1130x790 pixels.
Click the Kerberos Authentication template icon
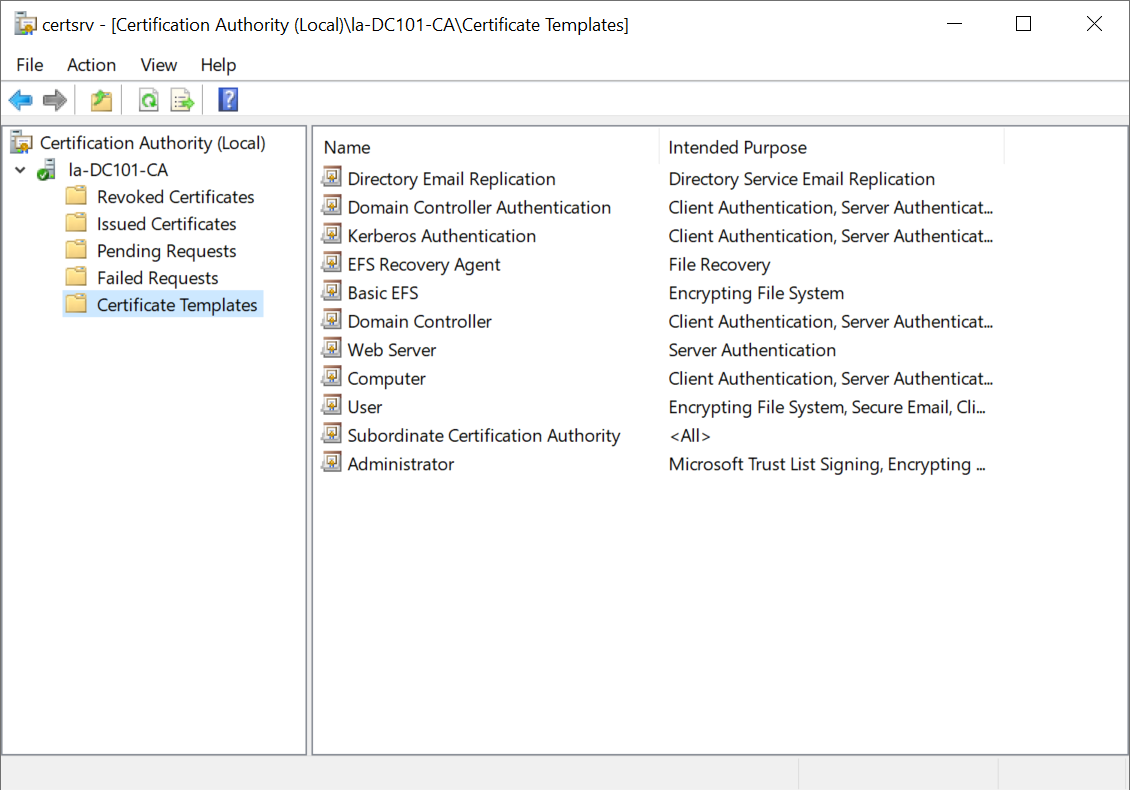point(331,235)
